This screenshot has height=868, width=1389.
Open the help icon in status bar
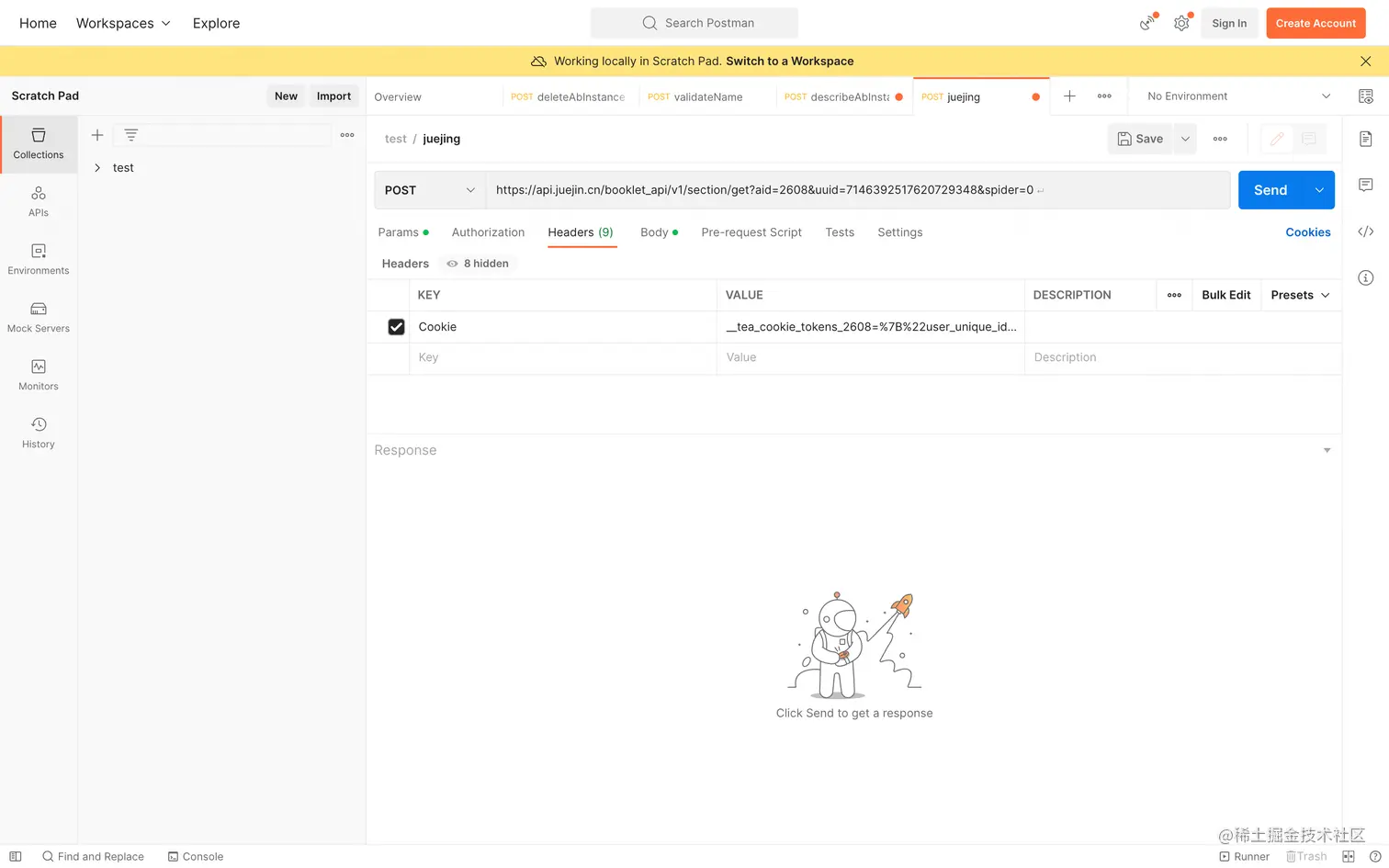[x=1375, y=856]
